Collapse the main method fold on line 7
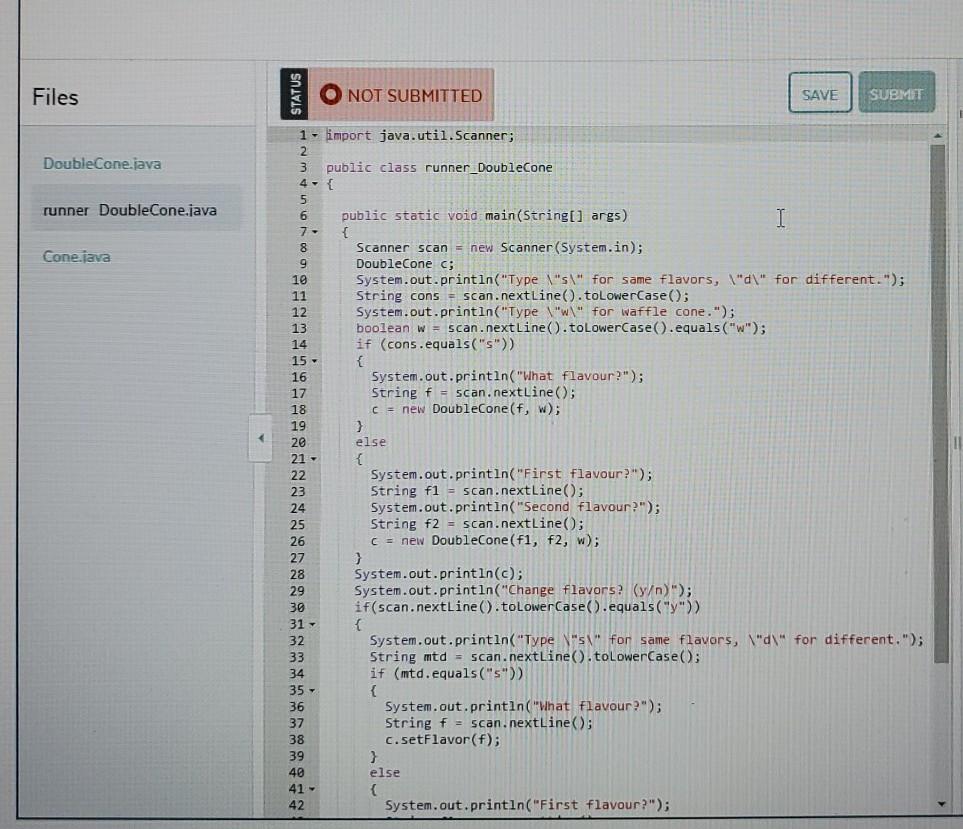 (x=313, y=231)
